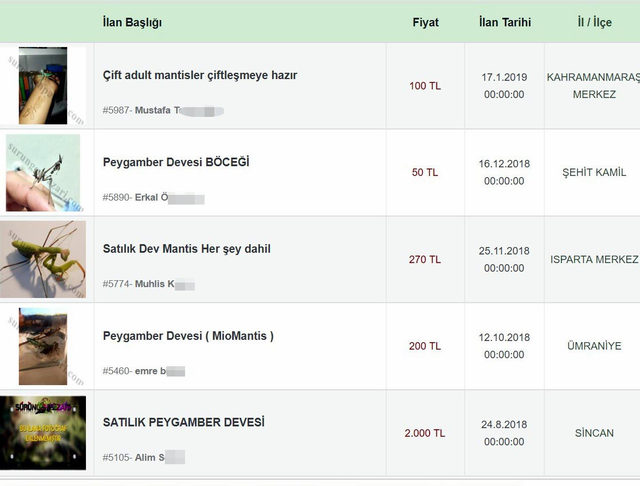Open the placeholder image of the 2.000 TL listing
The height and width of the screenshot is (486, 640).
43,433
